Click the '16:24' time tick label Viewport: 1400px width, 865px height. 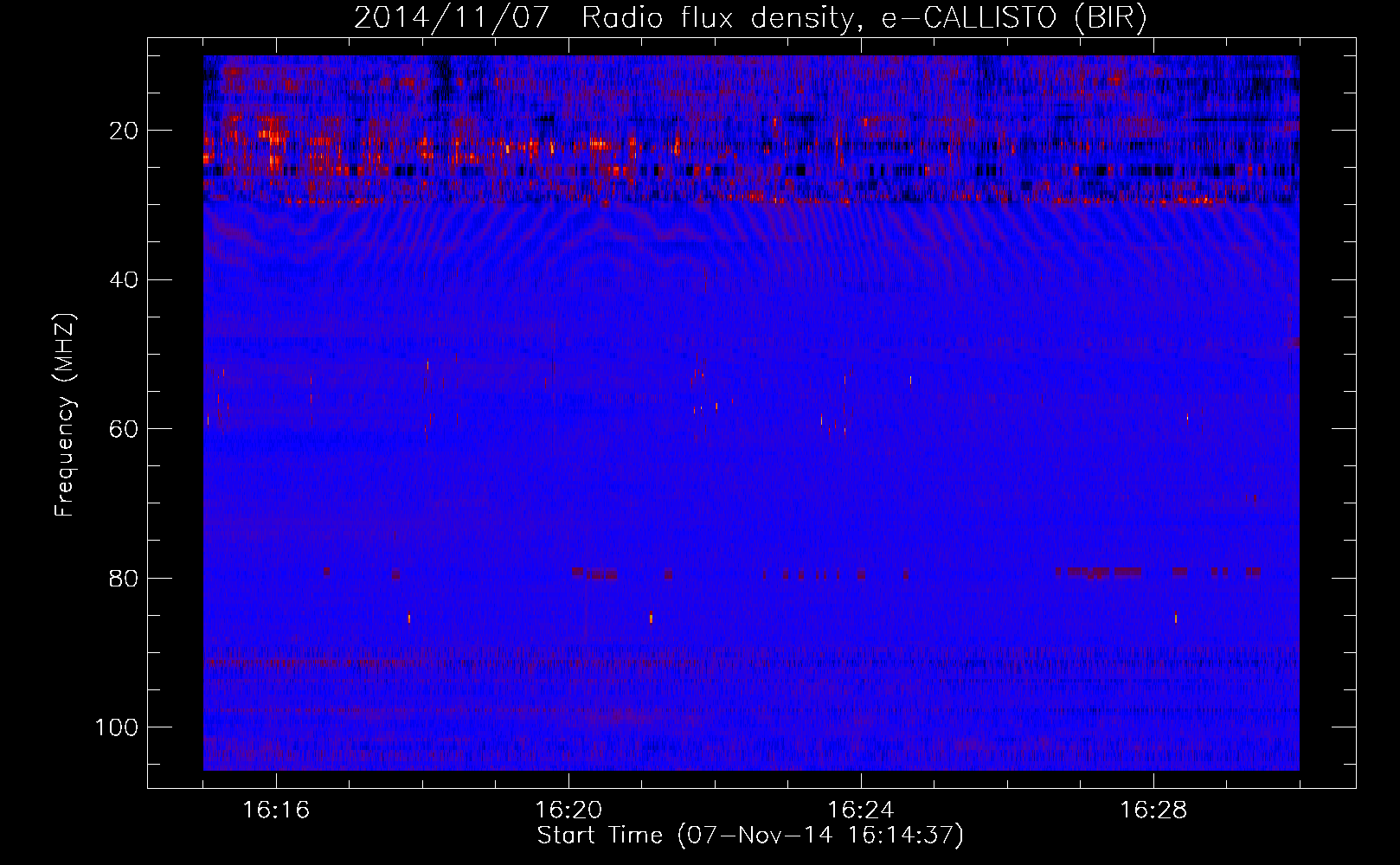pyautogui.click(x=861, y=811)
